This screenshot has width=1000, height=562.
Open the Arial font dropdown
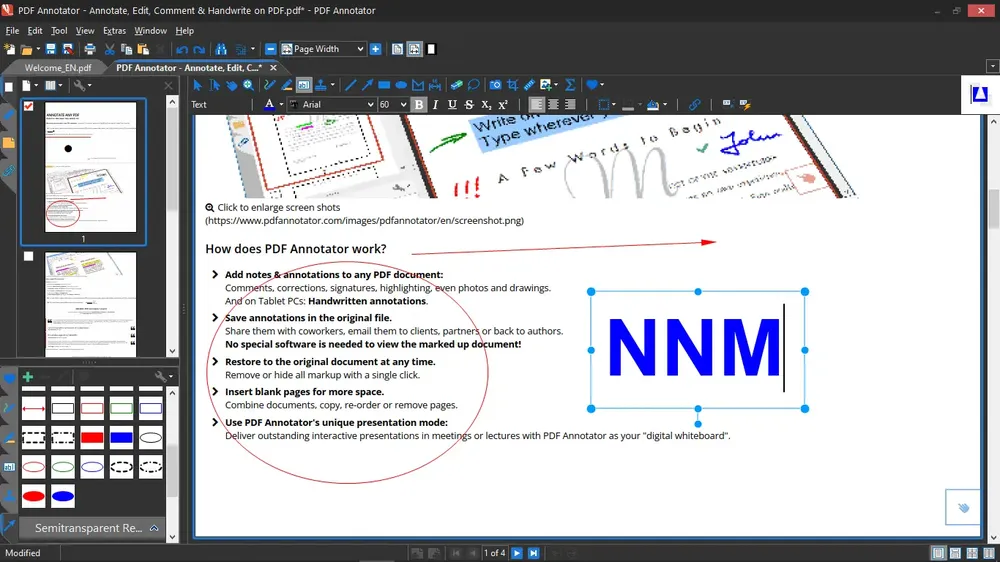point(332,105)
